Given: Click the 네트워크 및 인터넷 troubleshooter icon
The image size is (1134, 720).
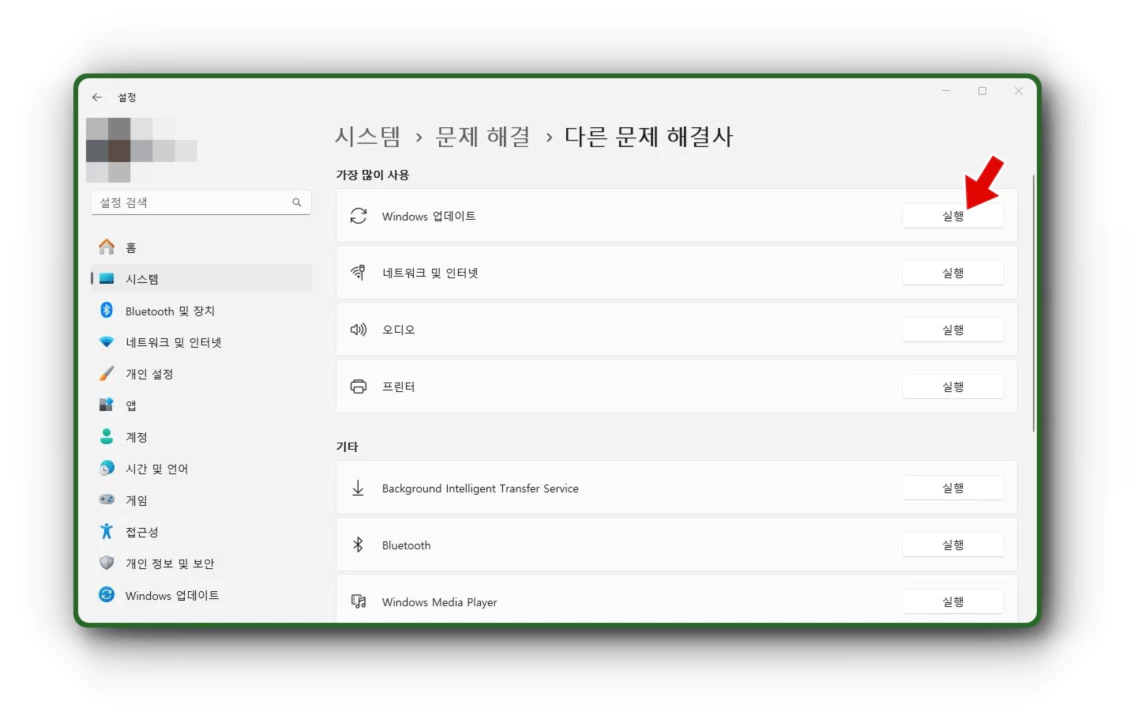Looking at the screenshot, I should pyautogui.click(x=358, y=273).
